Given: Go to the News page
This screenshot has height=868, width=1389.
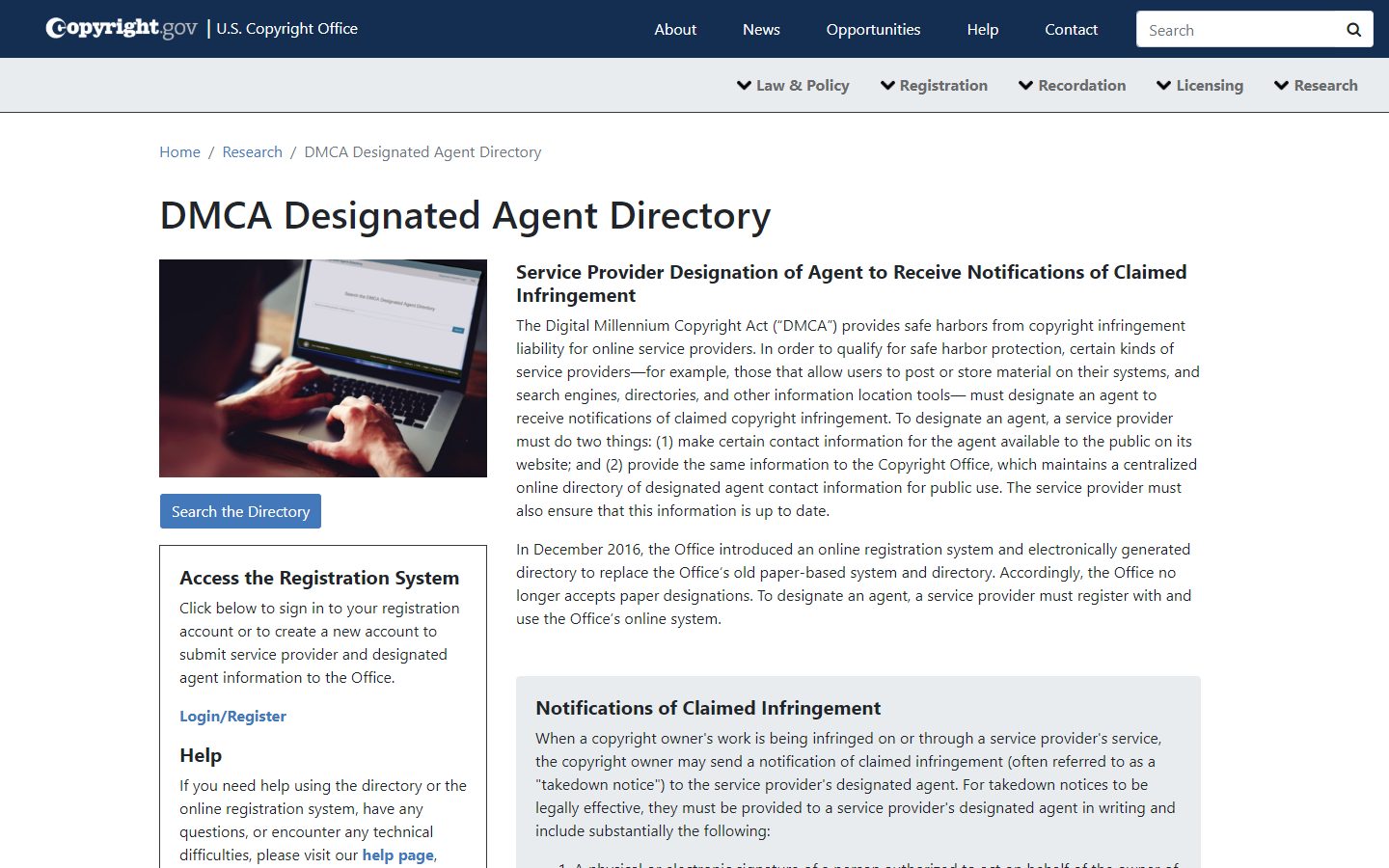Looking at the screenshot, I should 761,29.
